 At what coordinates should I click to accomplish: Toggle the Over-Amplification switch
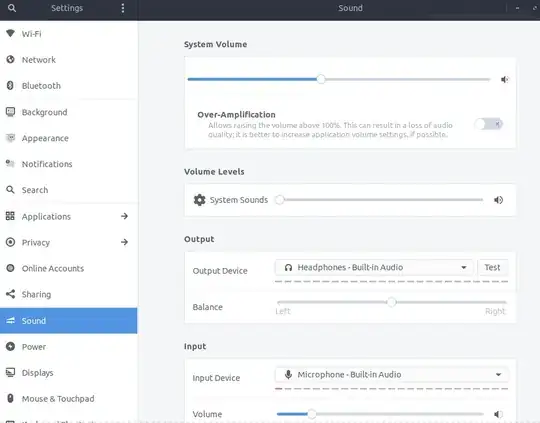(488, 124)
